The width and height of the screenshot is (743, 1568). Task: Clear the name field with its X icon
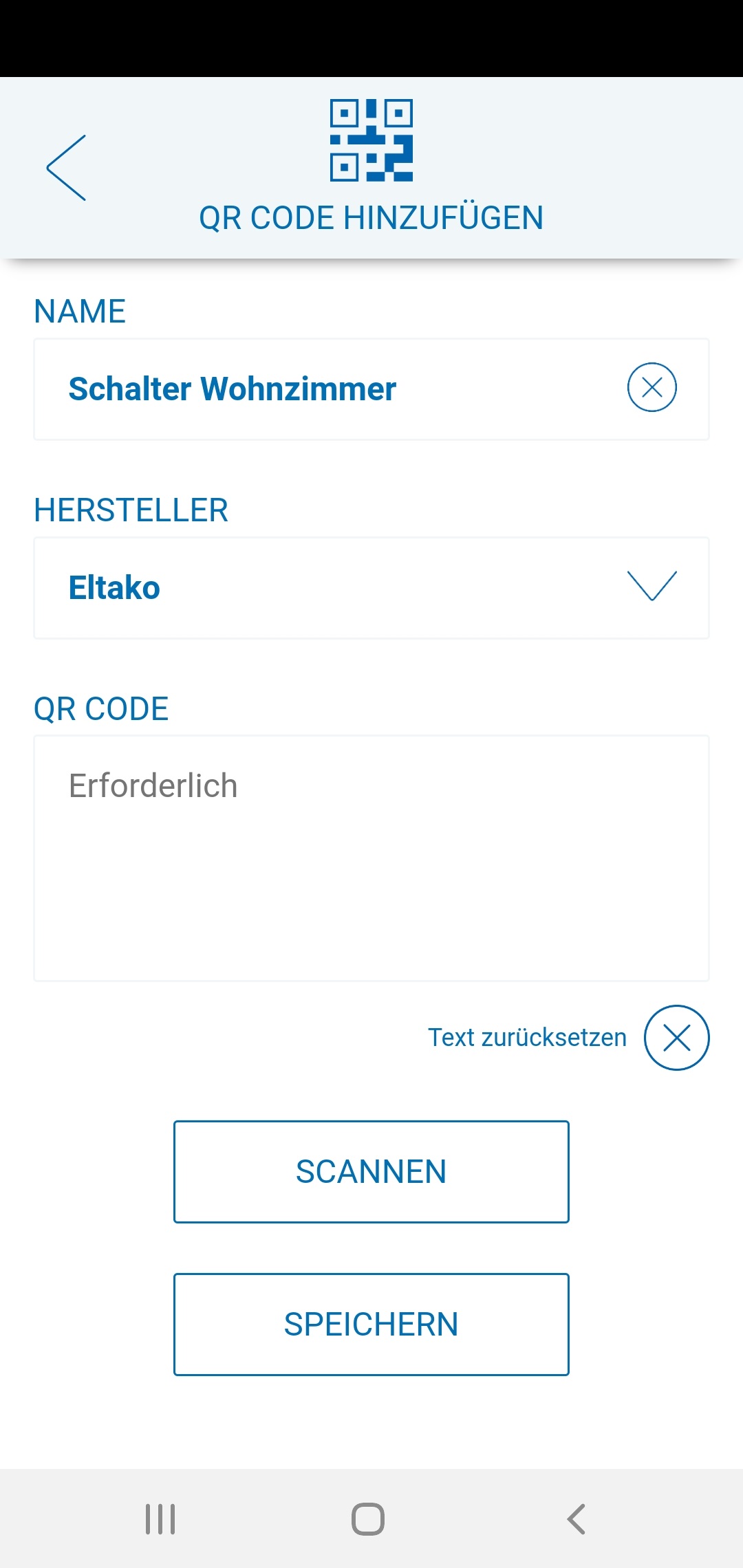tap(652, 387)
